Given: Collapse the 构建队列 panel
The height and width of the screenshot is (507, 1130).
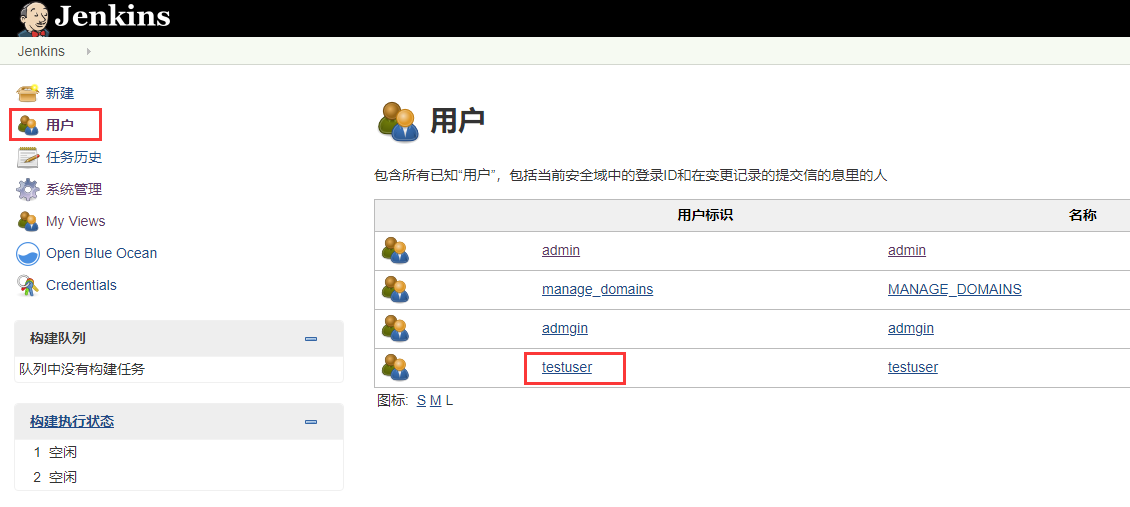Looking at the screenshot, I should click(x=311, y=339).
